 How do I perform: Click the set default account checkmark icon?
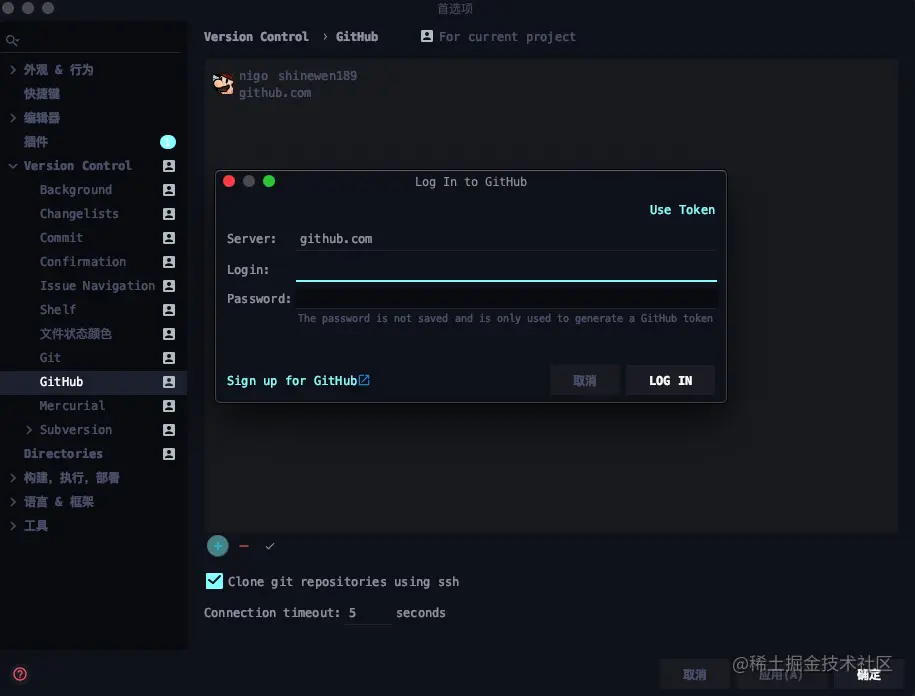(x=270, y=546)
